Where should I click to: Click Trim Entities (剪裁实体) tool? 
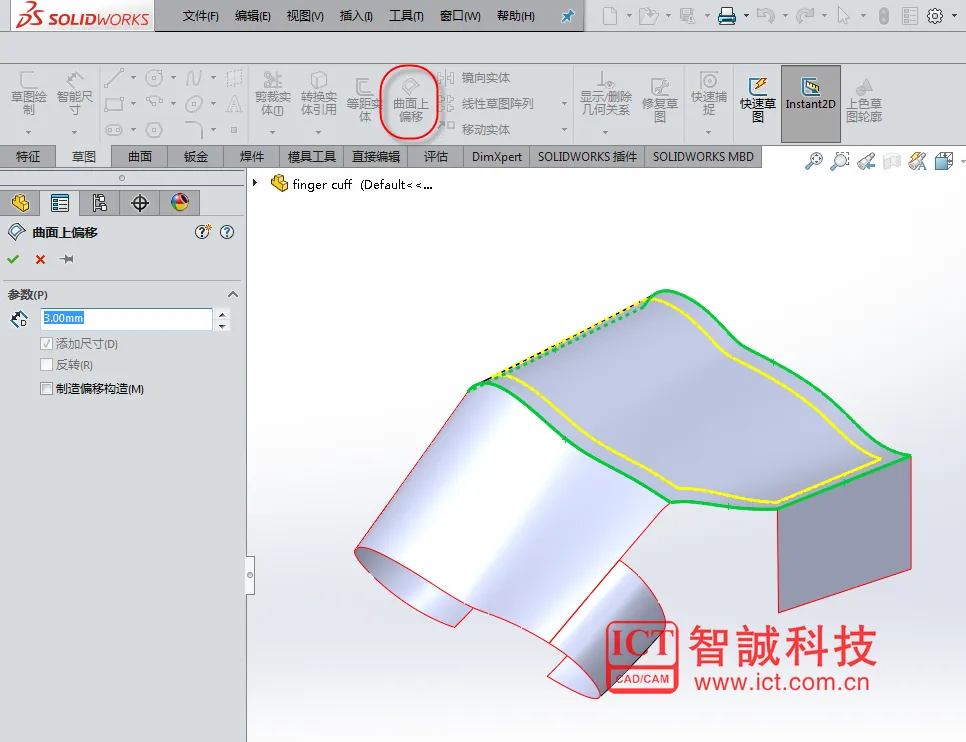pos(272,94)
